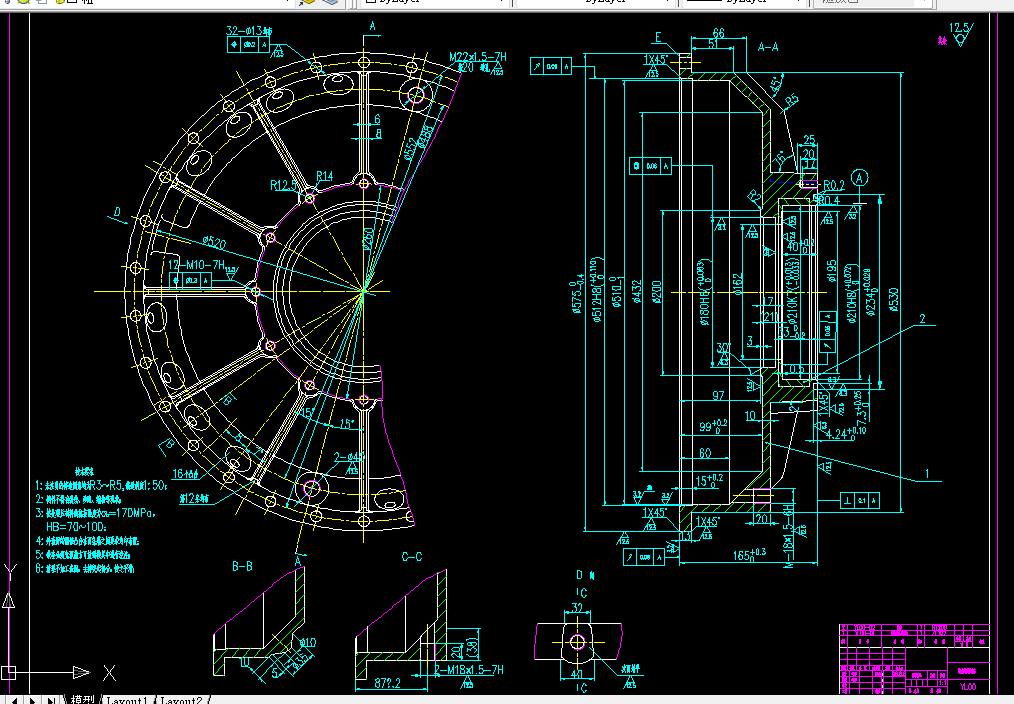Click the ø432 diameter dimension
1014x704 pixels.
click(636, 292)
